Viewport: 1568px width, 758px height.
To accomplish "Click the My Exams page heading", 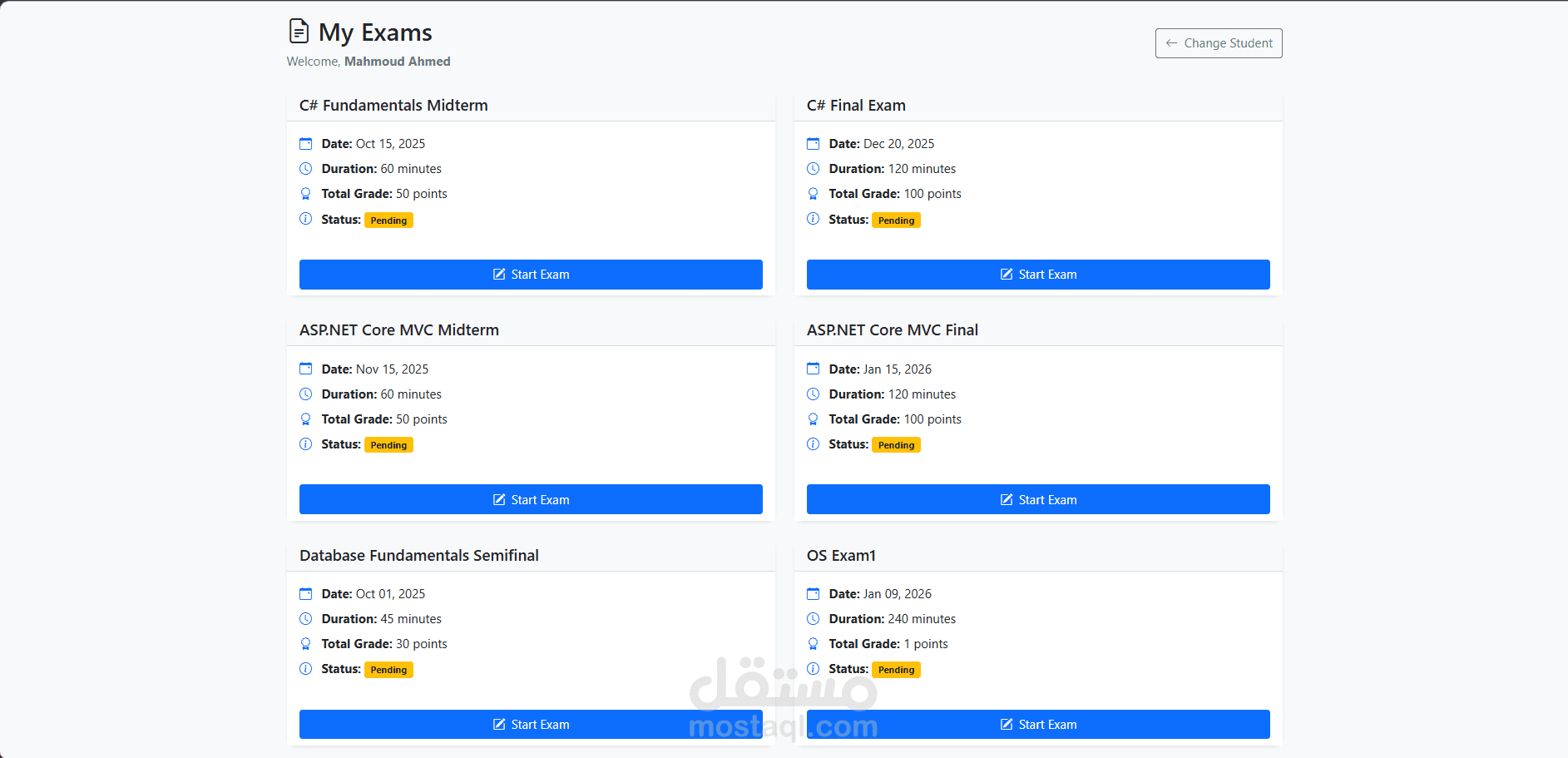I will tap(375, 32).
